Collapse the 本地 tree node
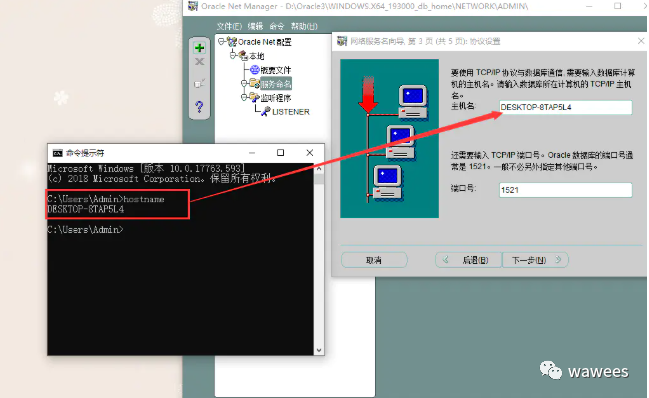The width and height of the screenshot is (649, 398). [233, 55]
